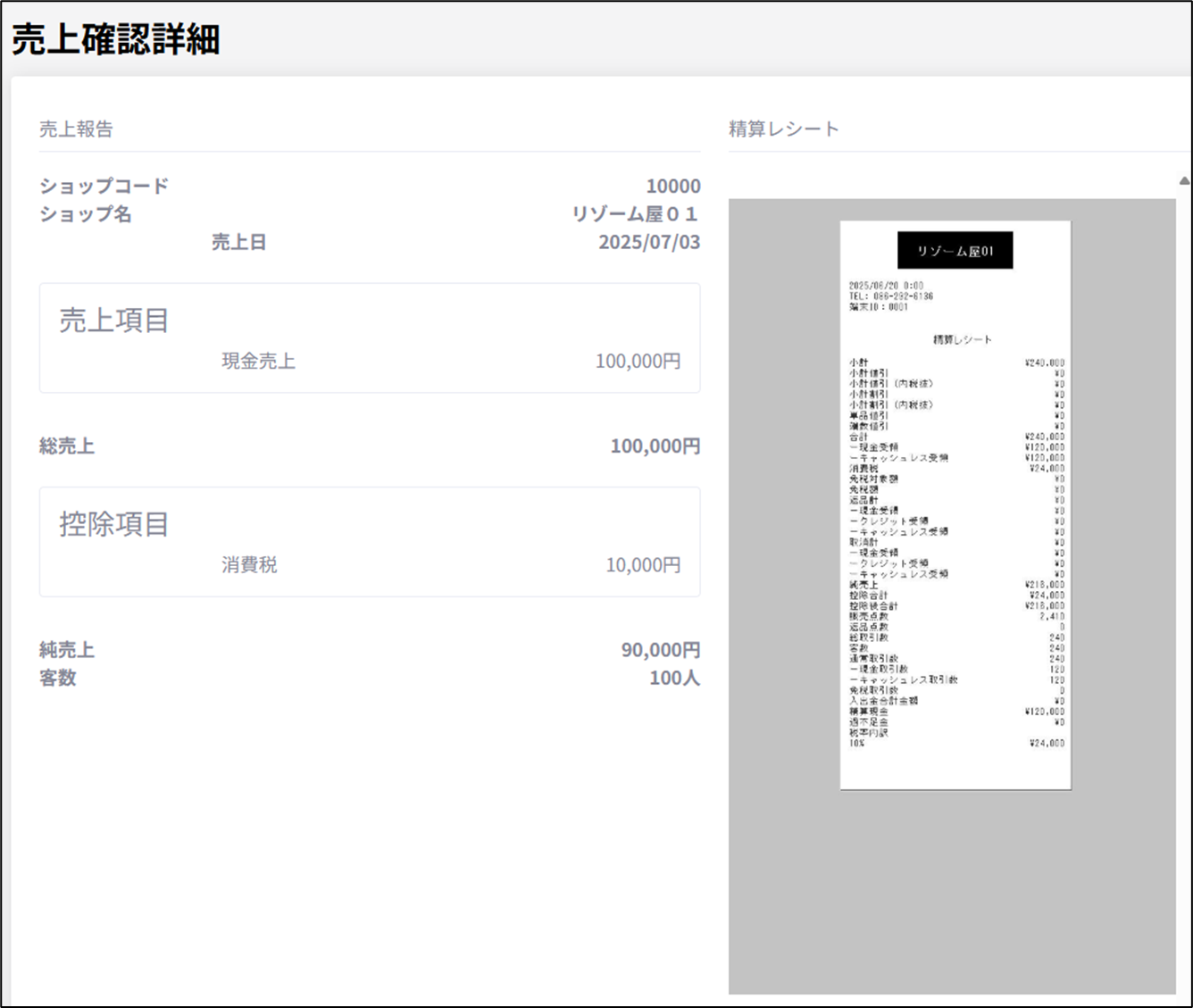Click the 控除項目 card heading
The image size is (1193, 1008).
(114, 524)
